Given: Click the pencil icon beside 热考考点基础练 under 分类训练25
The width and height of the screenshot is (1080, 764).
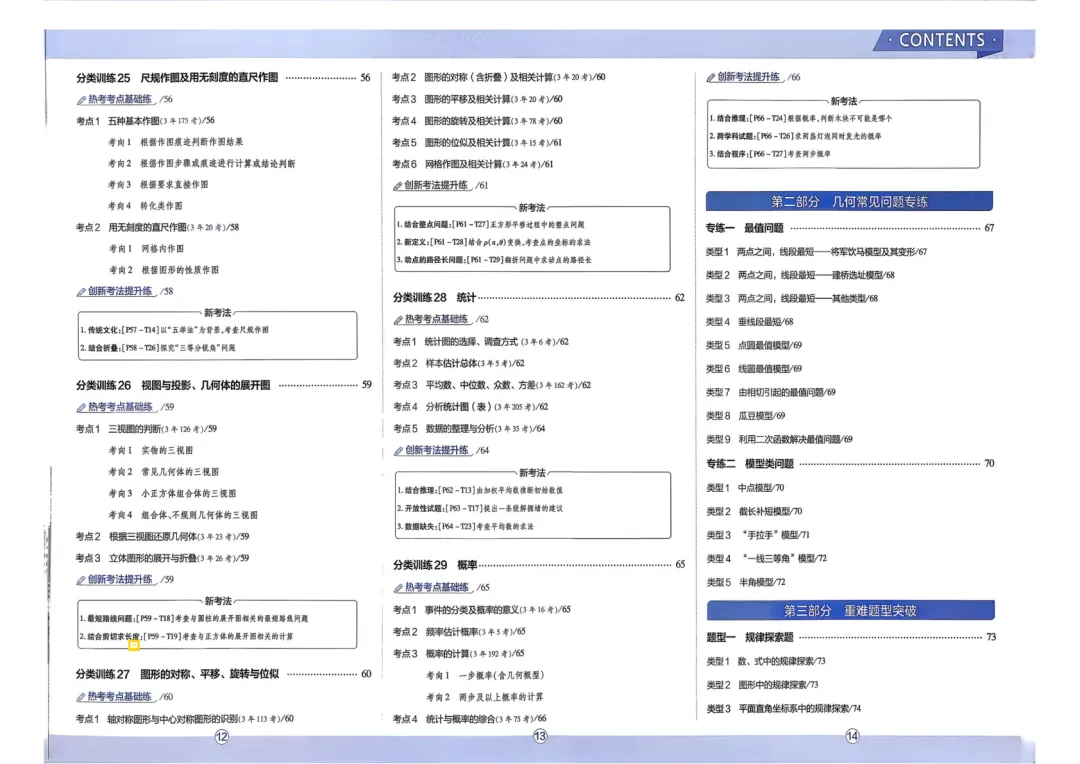Looking at the screenshot, I should [83, 99].
